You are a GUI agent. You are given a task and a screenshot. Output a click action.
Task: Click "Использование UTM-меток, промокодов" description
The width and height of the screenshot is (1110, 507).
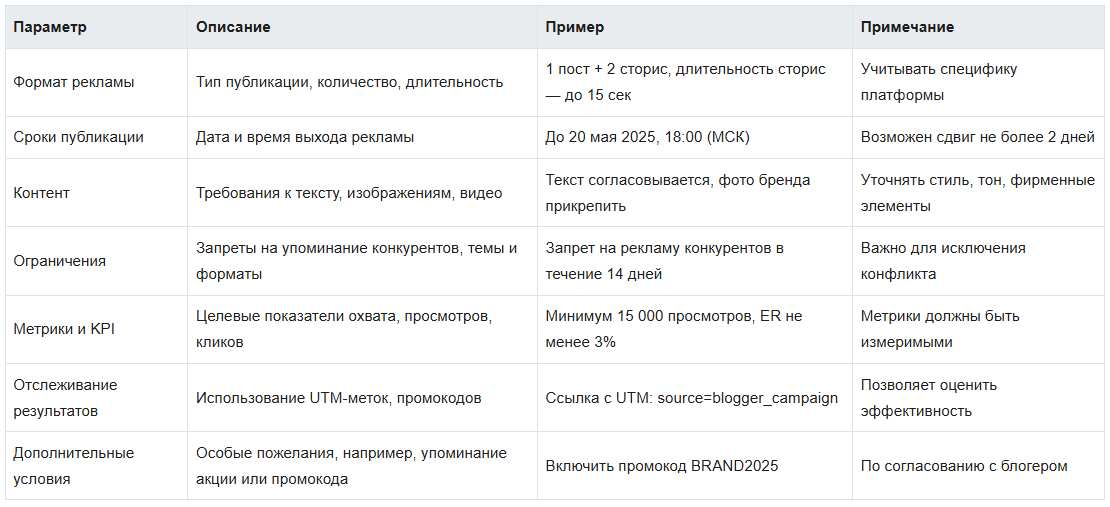[339, 397]
